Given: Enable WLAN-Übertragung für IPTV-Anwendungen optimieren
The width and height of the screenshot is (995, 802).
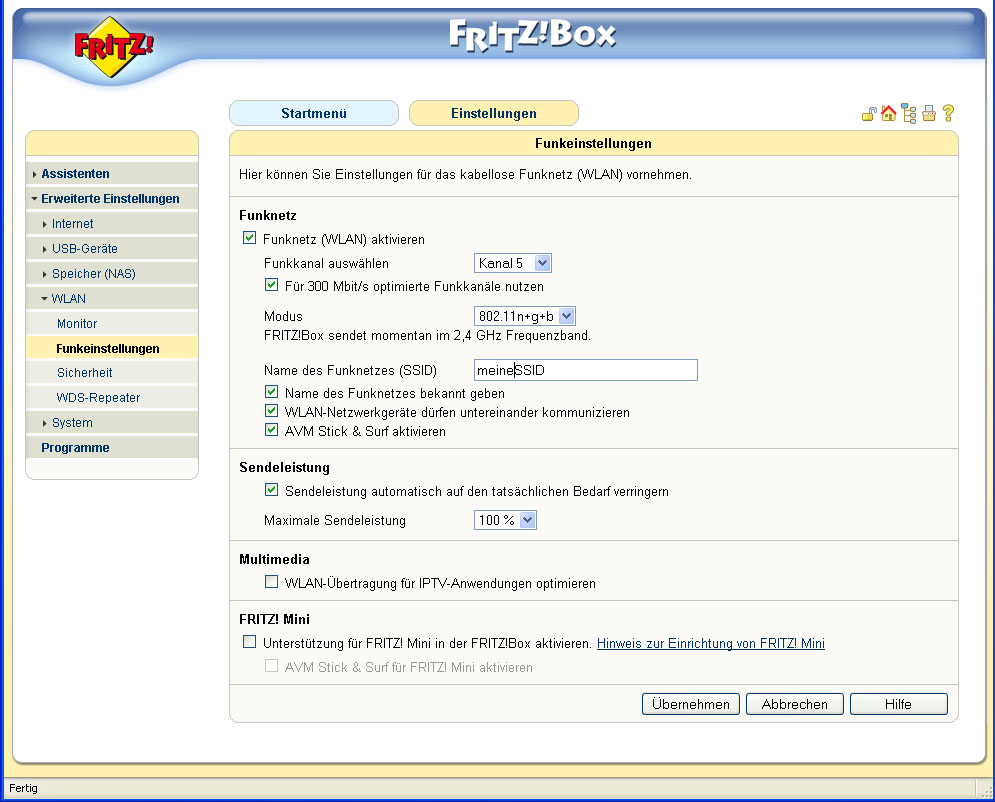Looking at the screenshot, I should (x=272, y=582).
